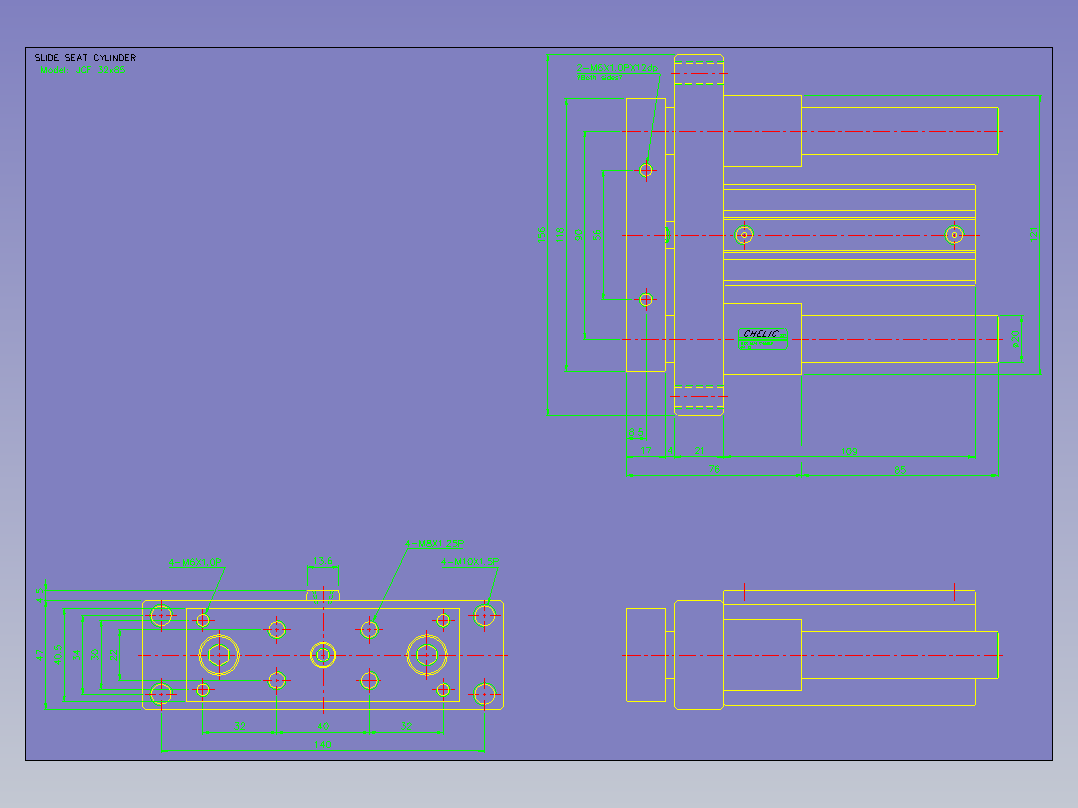Select the 118 vertical dimension text
The height and width of the screenshot is (808, 1078).
(560, 234)
